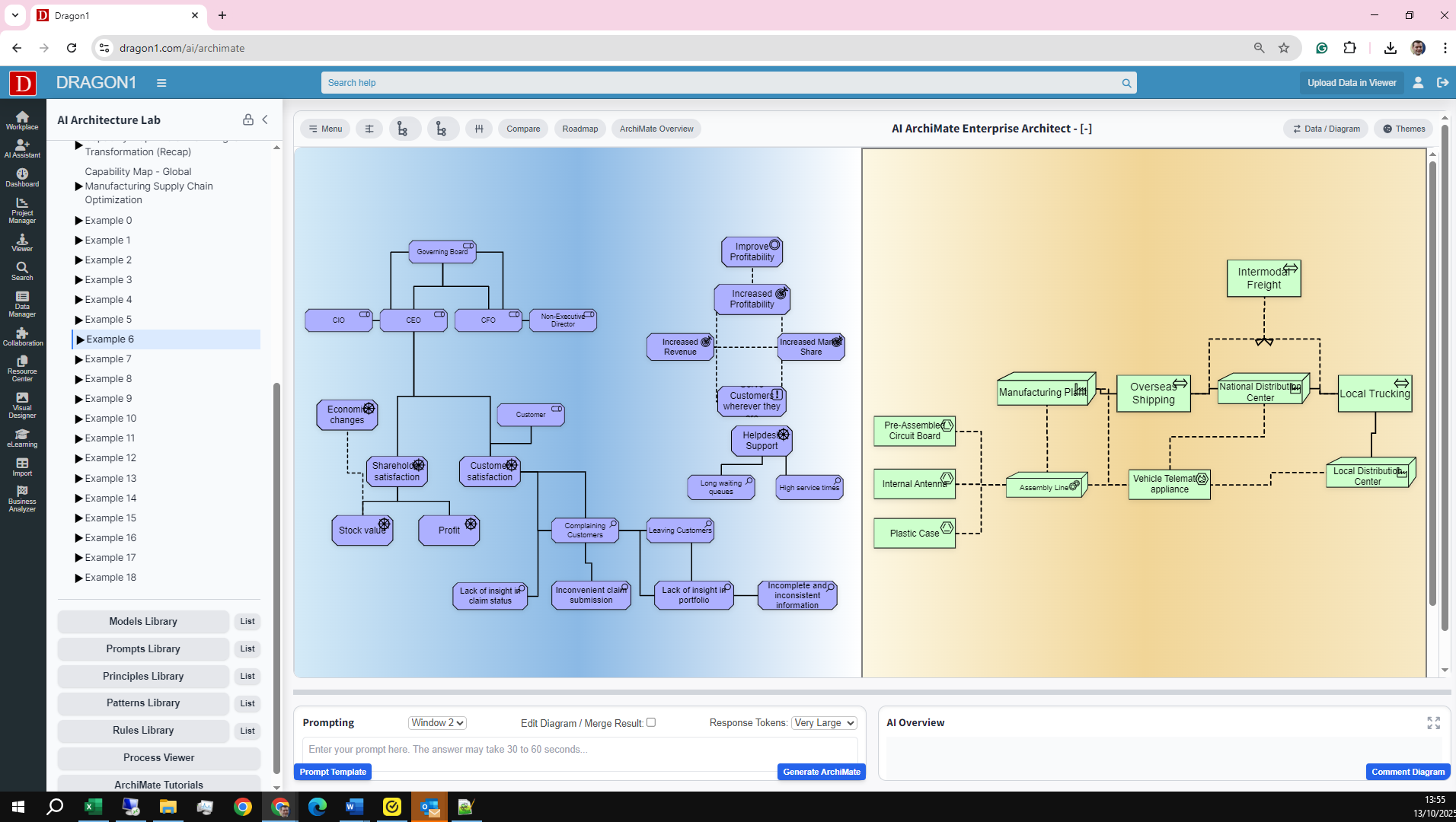Open the AI Assistant sidebar icon
1456x822 pixels.
(22, 148)
